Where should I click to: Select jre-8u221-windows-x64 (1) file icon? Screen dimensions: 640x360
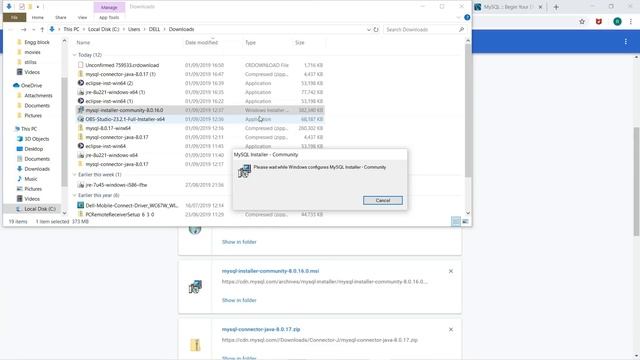[x=80, y=92]
